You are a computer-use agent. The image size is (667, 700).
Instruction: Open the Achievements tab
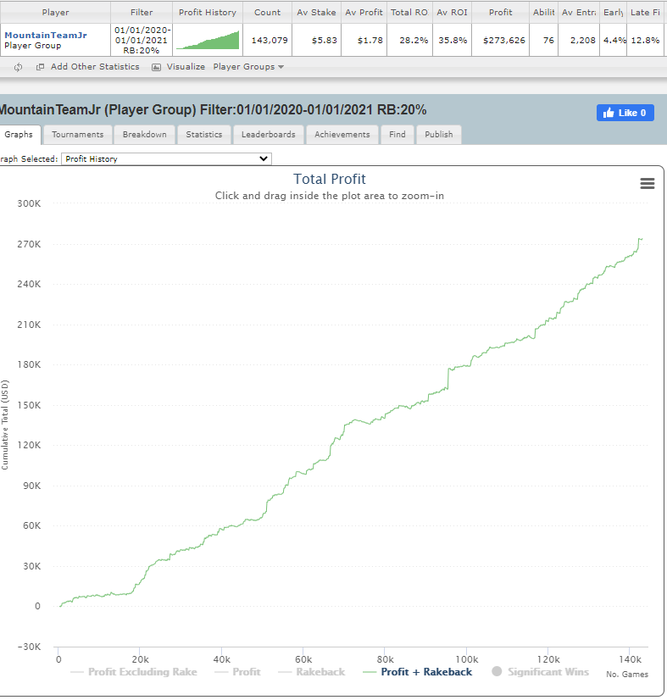342,134
